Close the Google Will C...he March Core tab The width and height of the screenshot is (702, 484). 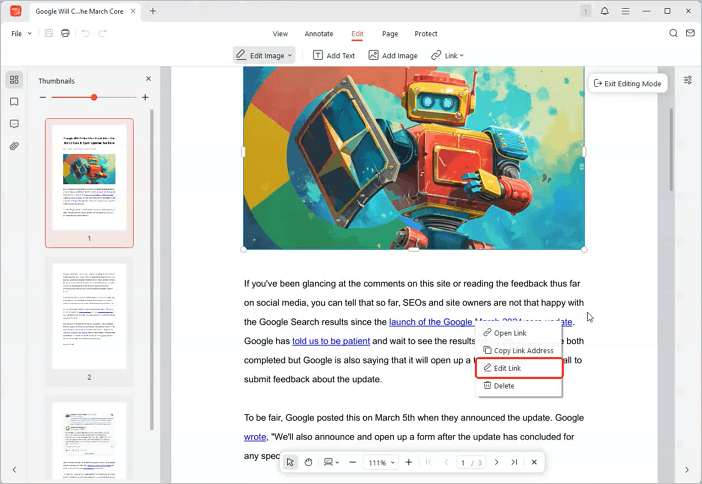(x=133, y=11)
